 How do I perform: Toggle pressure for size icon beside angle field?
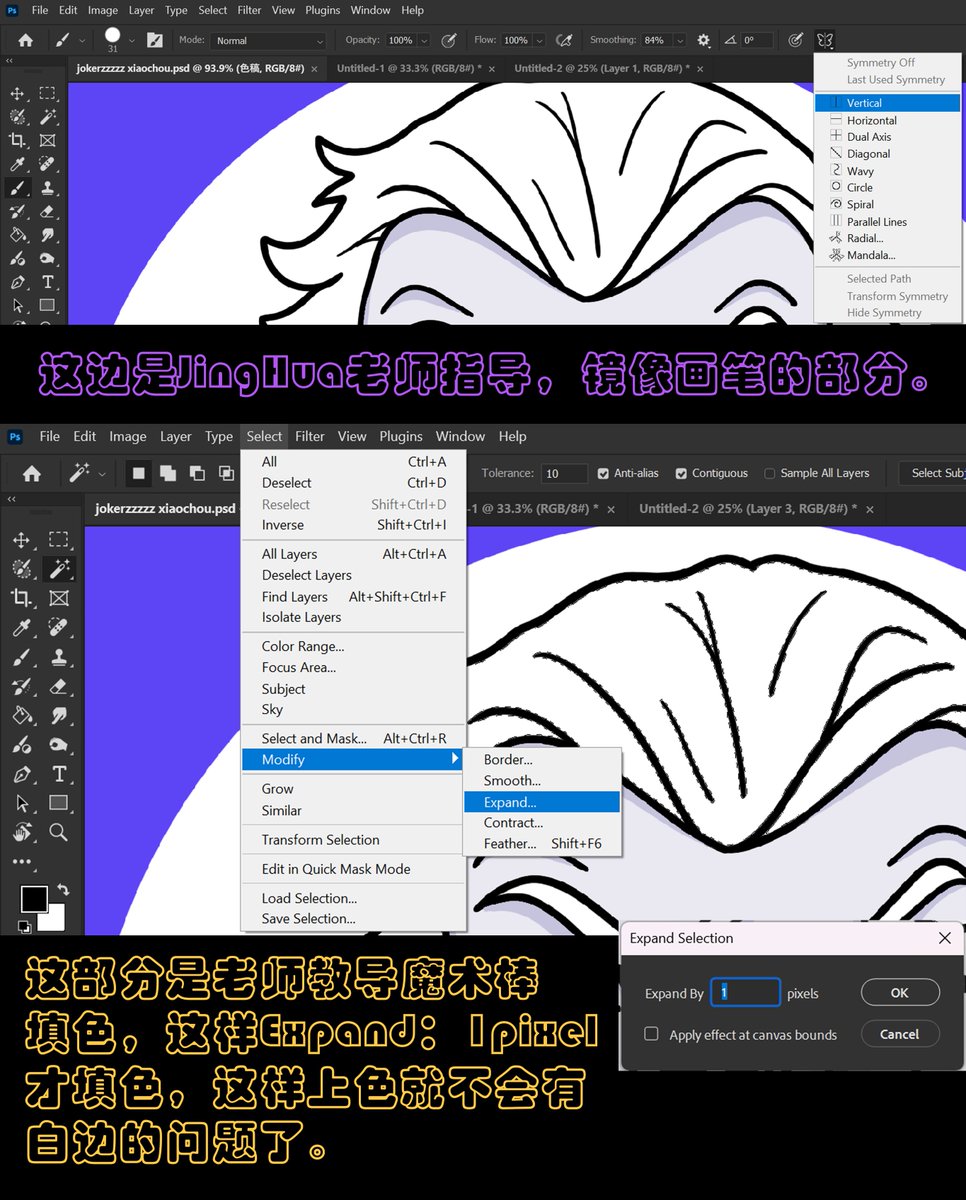coord(795,40)
